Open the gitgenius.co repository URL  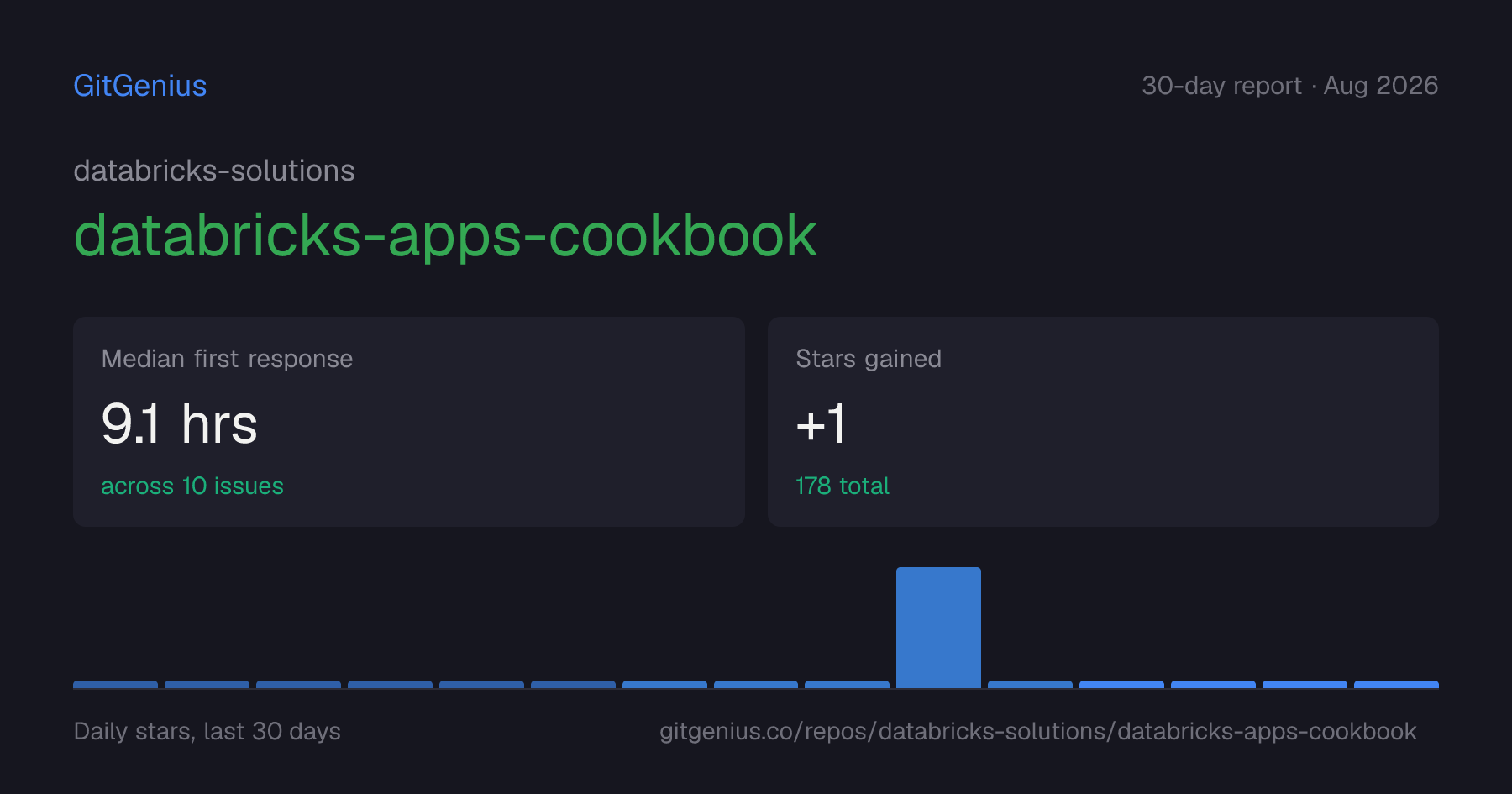click(1038, 731)
